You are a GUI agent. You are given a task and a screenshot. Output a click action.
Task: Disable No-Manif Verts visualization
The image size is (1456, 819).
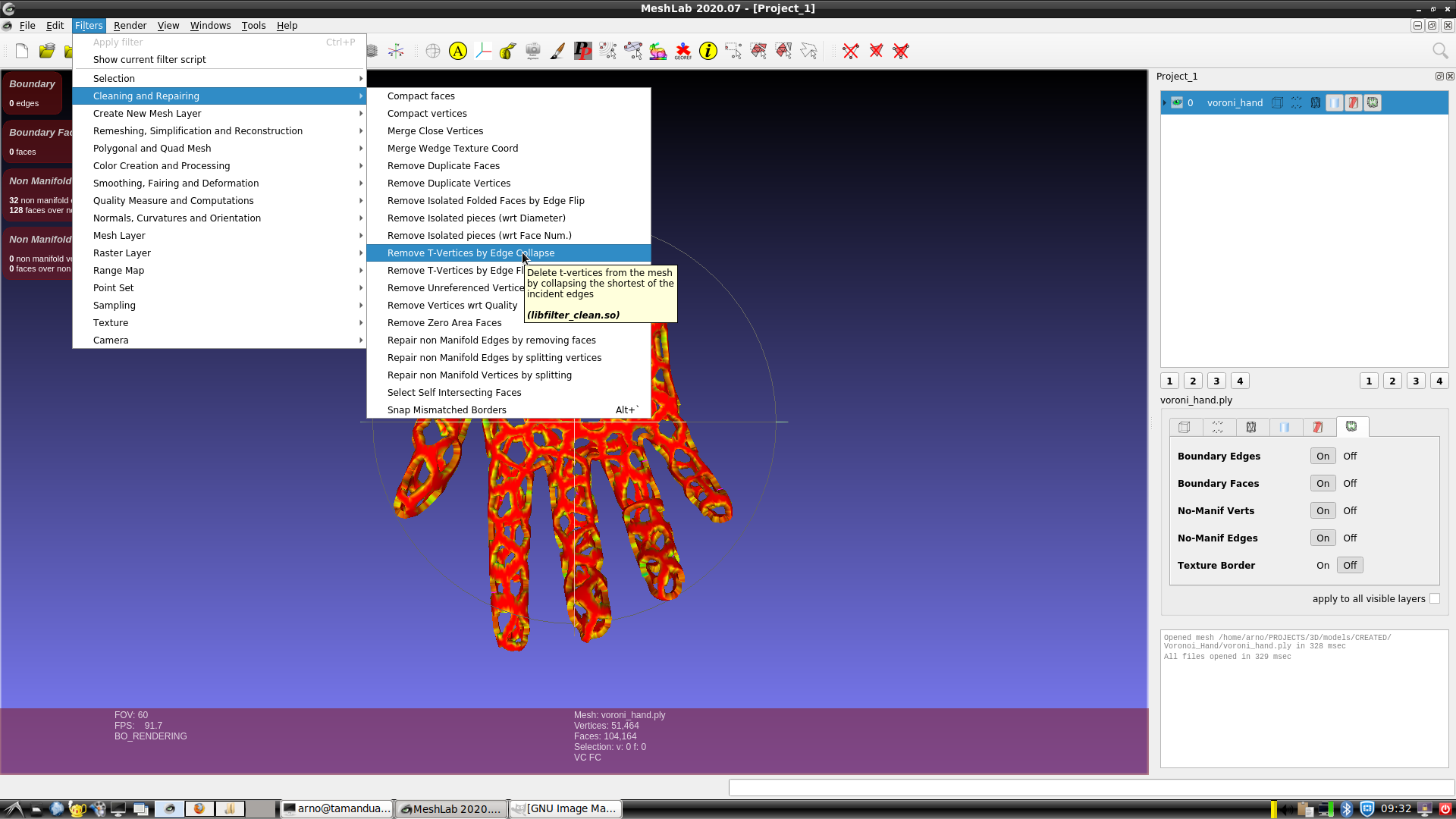coord(1349,510)
